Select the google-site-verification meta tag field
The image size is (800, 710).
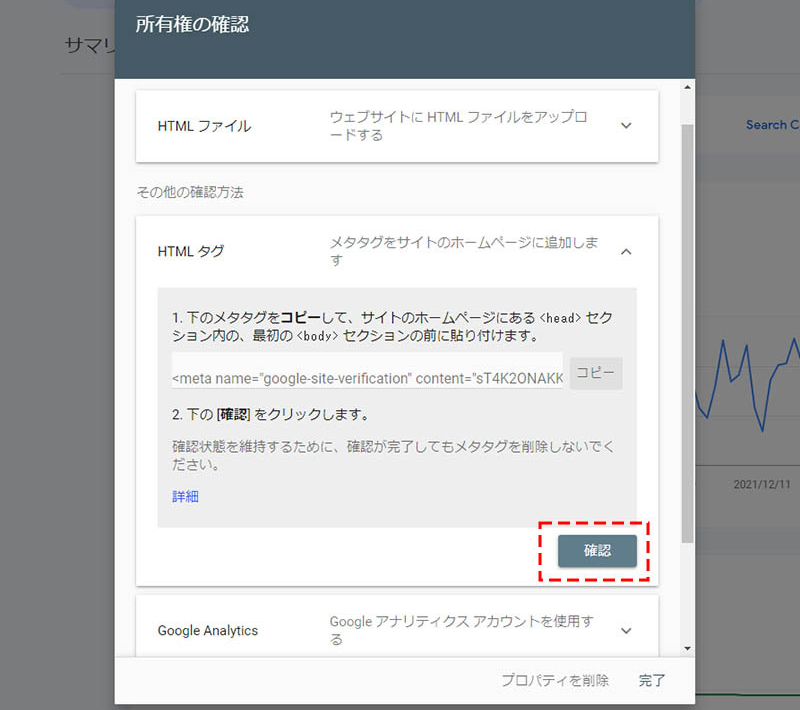click(x=367, y=378)
